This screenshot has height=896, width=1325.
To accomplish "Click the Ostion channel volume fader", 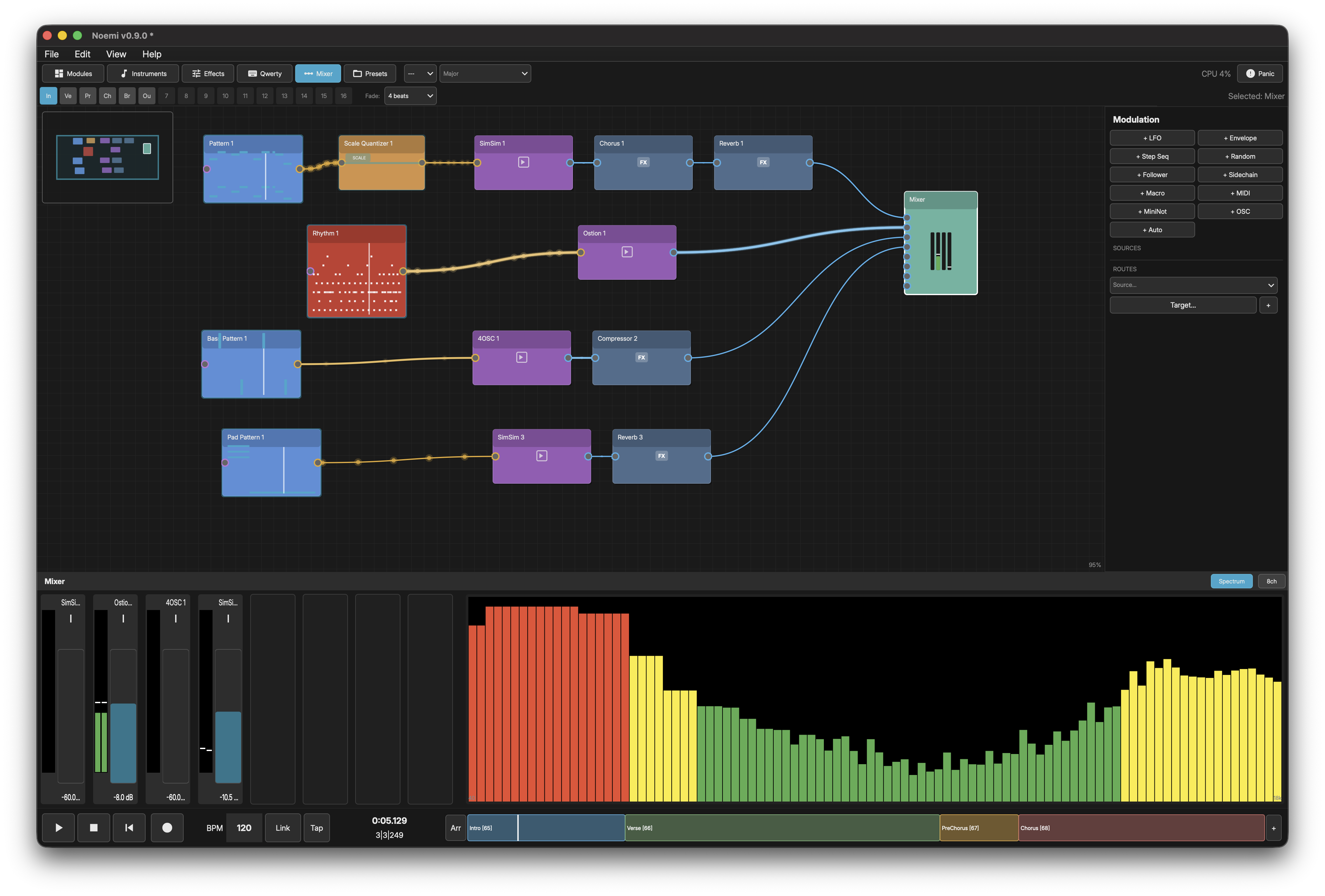I will tap(123, 741).
